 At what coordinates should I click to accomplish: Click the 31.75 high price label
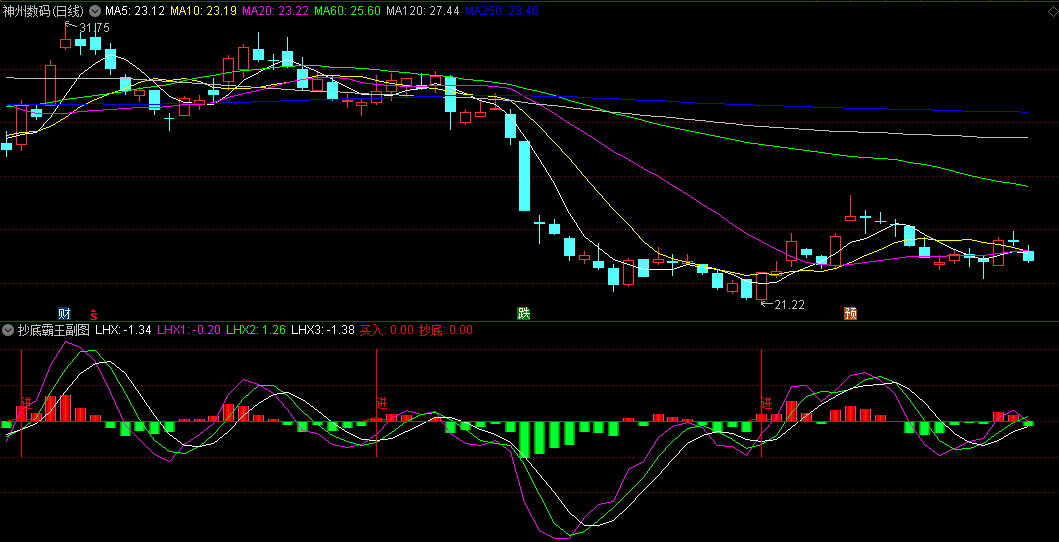pos(95,28)
